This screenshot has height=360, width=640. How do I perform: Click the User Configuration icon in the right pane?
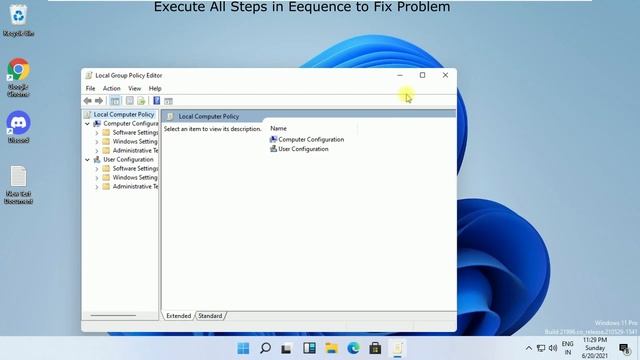tap(273, 149)
